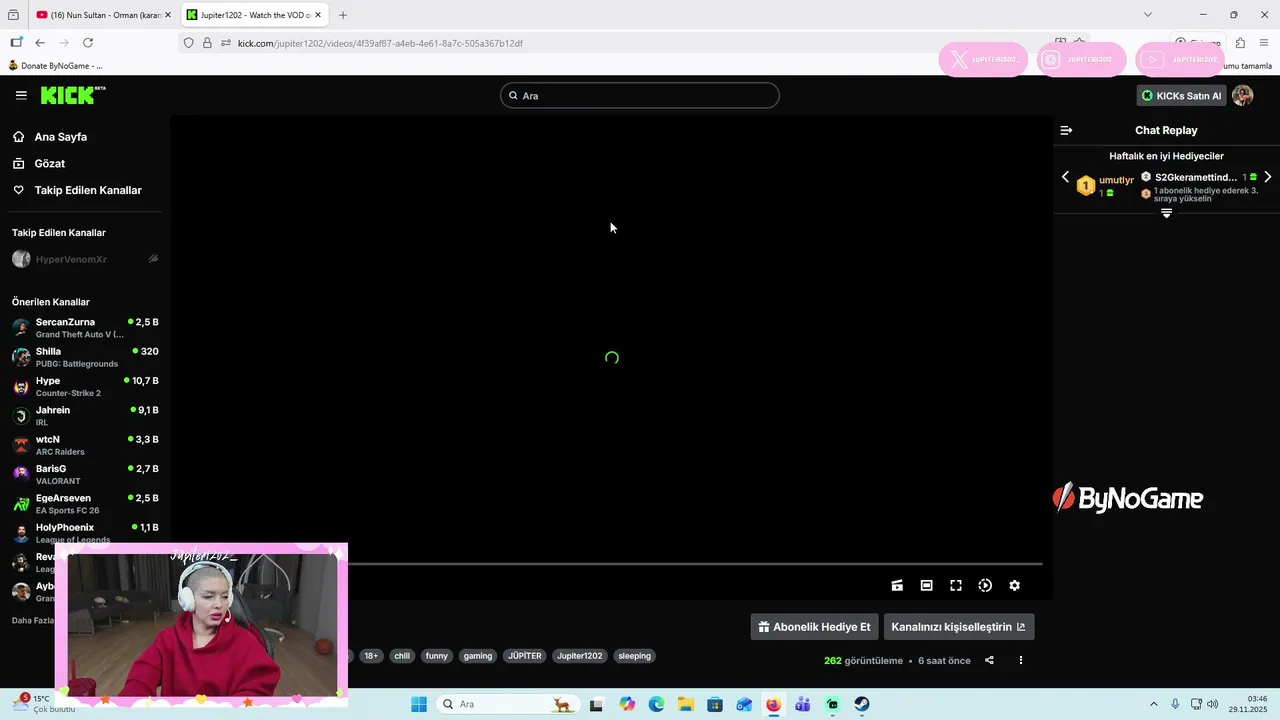Select the JÜPİTER tag
Screen dimensions: 1280x720
point(525,656)
